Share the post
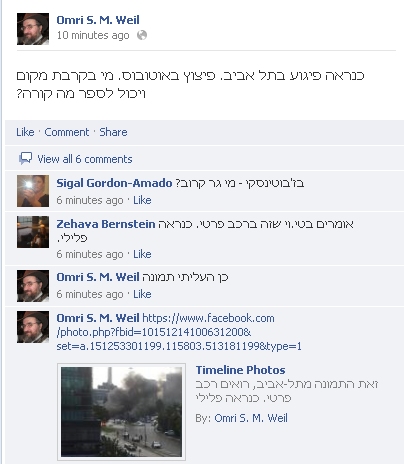 click(x=113, y=132)
